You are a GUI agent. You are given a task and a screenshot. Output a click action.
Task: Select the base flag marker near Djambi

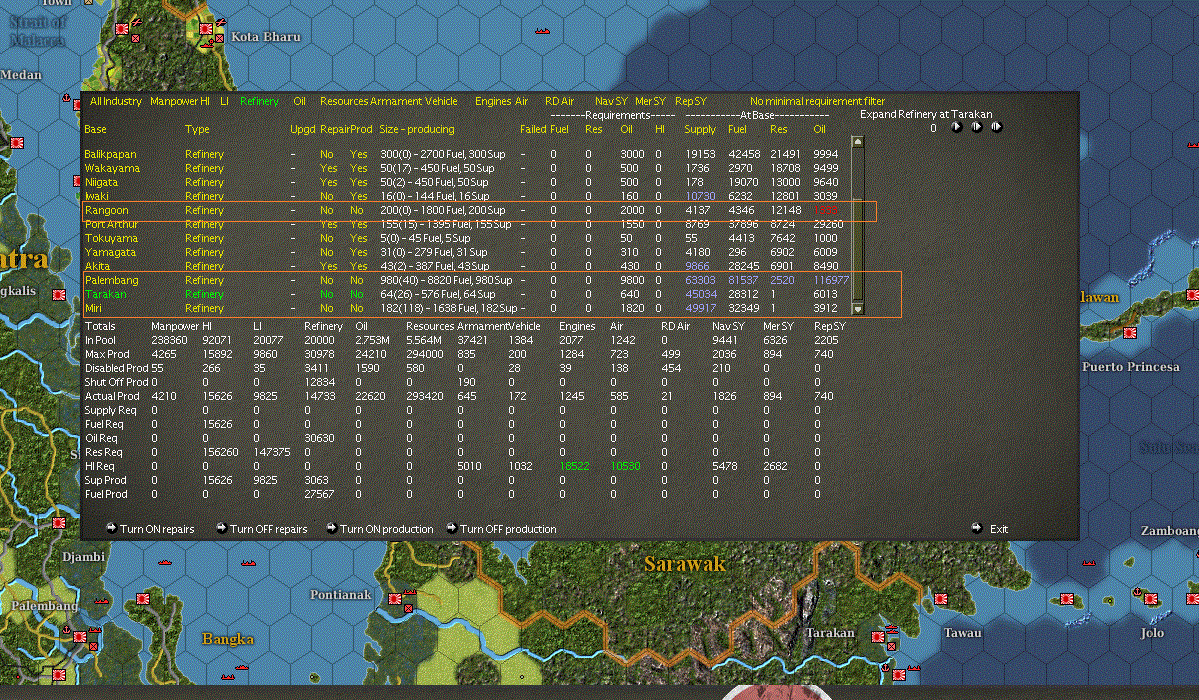click(x=59, y=523)
